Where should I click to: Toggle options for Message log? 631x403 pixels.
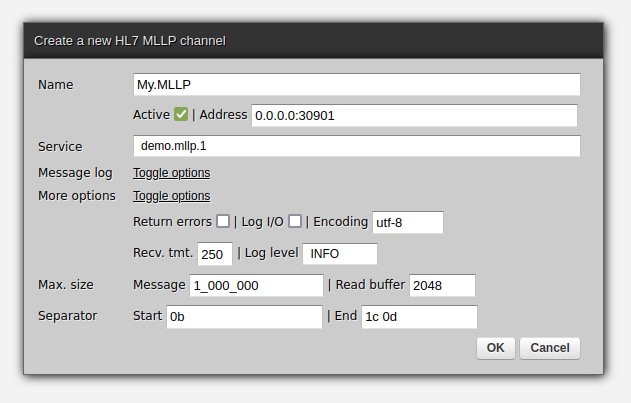(171, 173)
